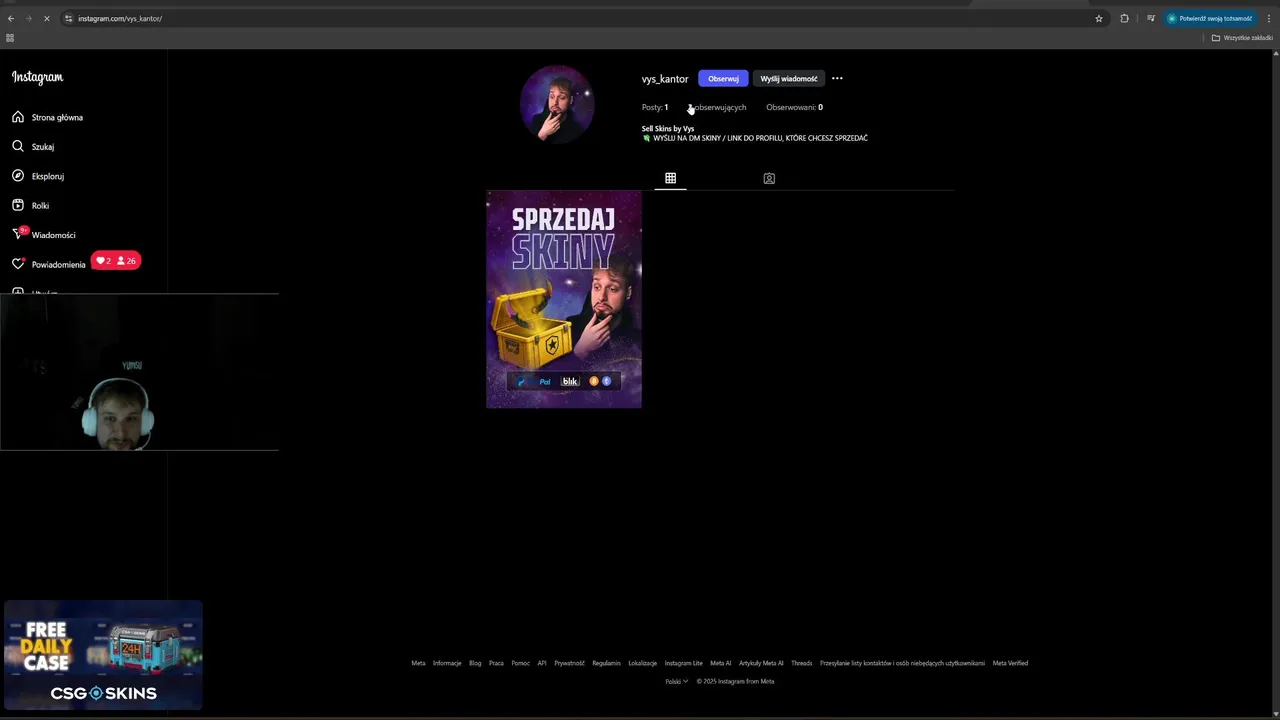The height and width of the screenshot is (720, 1280).
Task: Stop page loading with the X button
Action: point(46,18)
